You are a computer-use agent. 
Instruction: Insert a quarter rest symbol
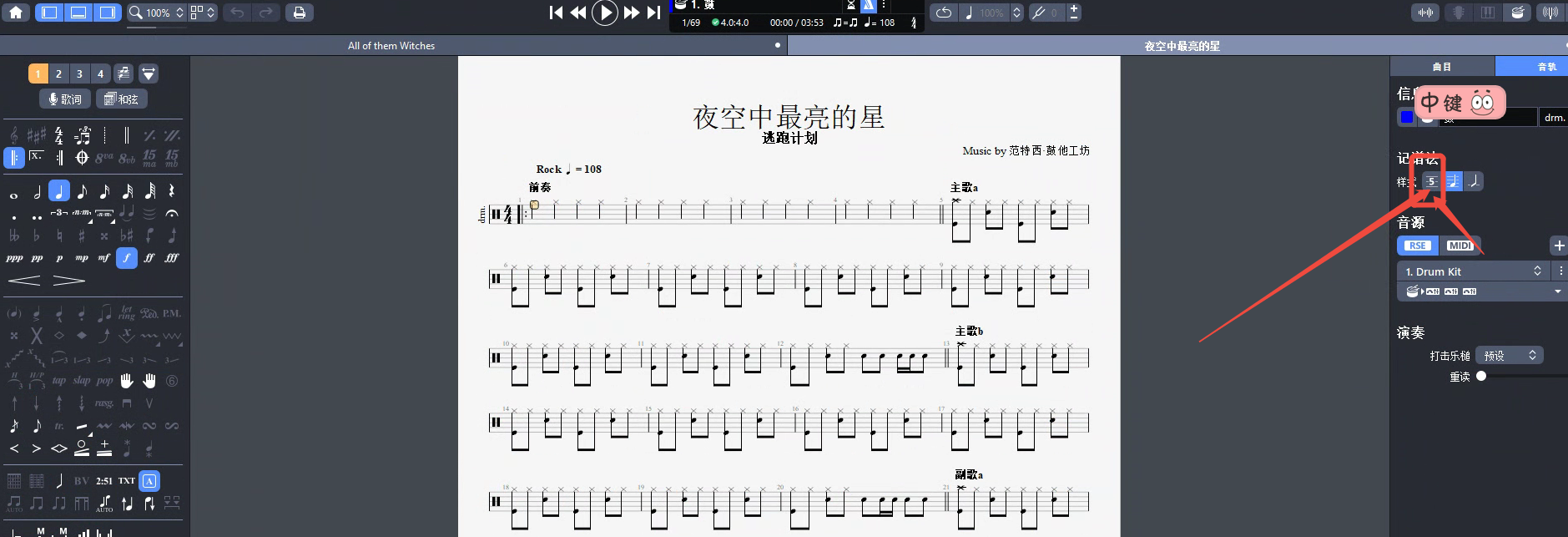click(171, 192)
